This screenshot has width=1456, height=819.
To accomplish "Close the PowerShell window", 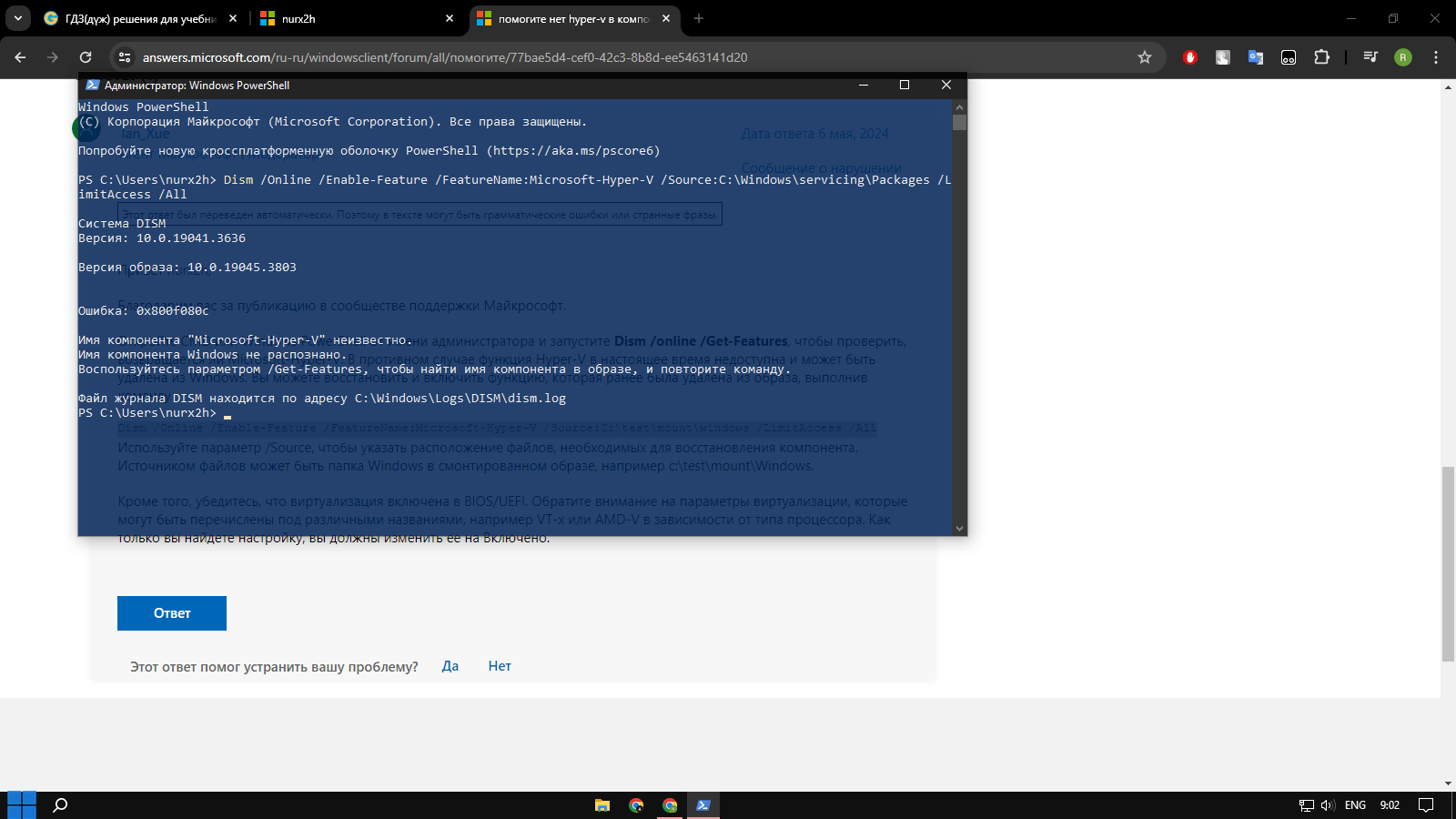I will point(946,85).
